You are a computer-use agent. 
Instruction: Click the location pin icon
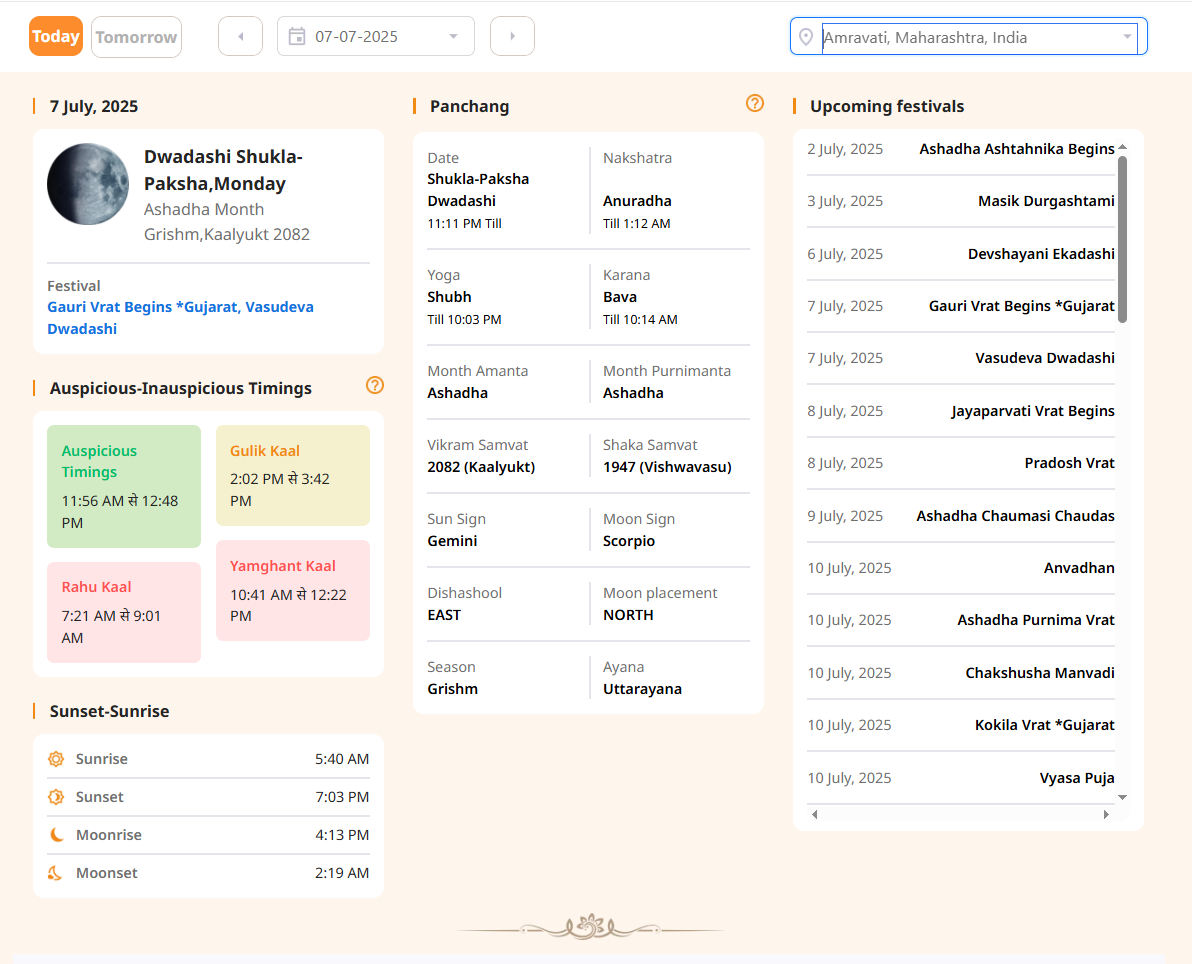(x=806, y=37)
